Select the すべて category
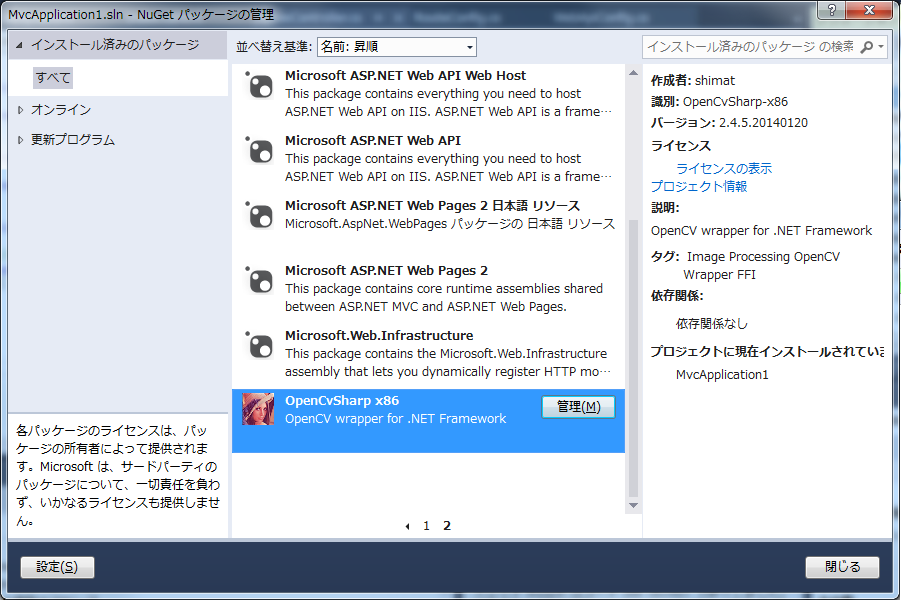 (x=53, y=78)
